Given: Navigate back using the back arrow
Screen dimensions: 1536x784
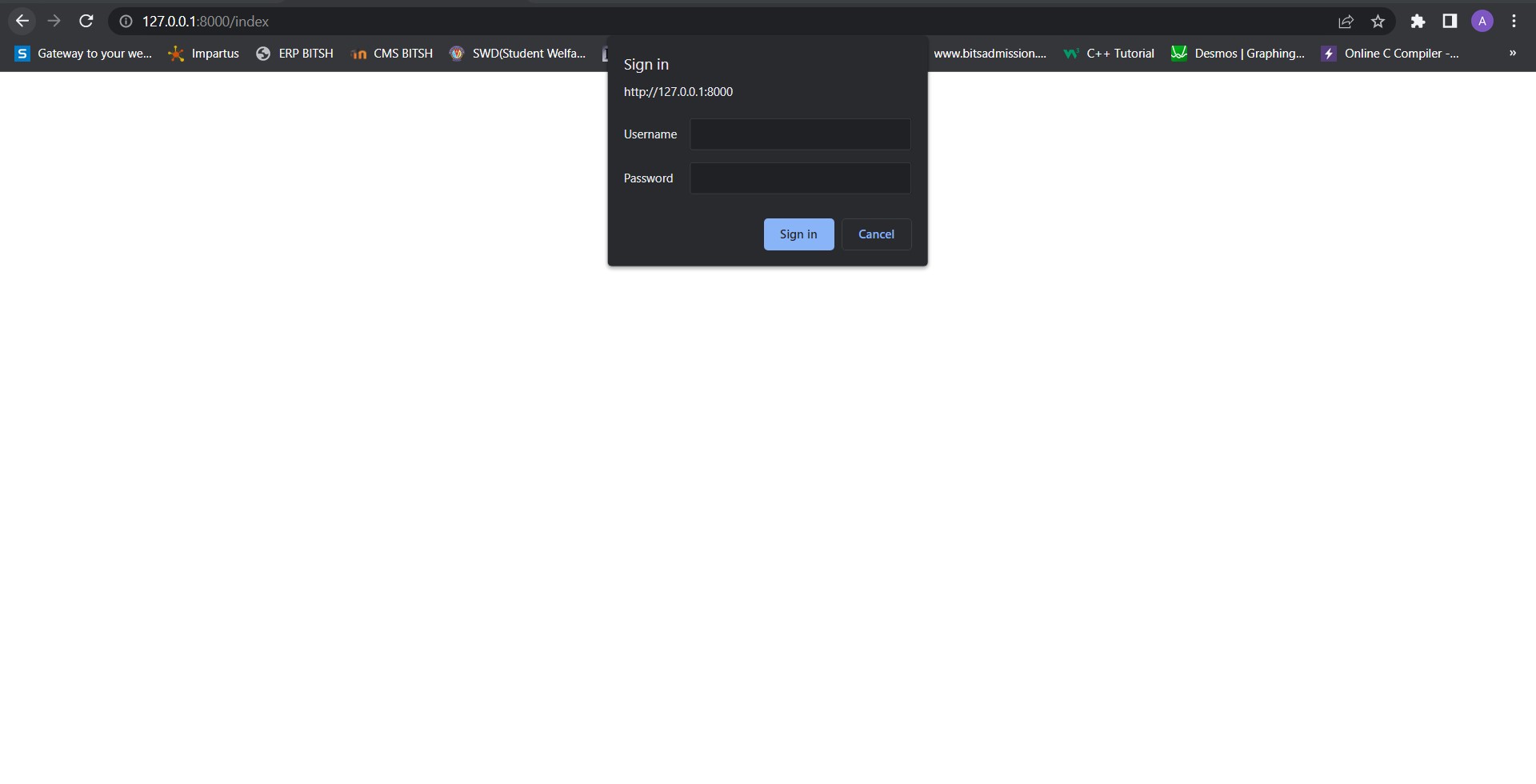Looking at the screenshot, I should (22, 21).
